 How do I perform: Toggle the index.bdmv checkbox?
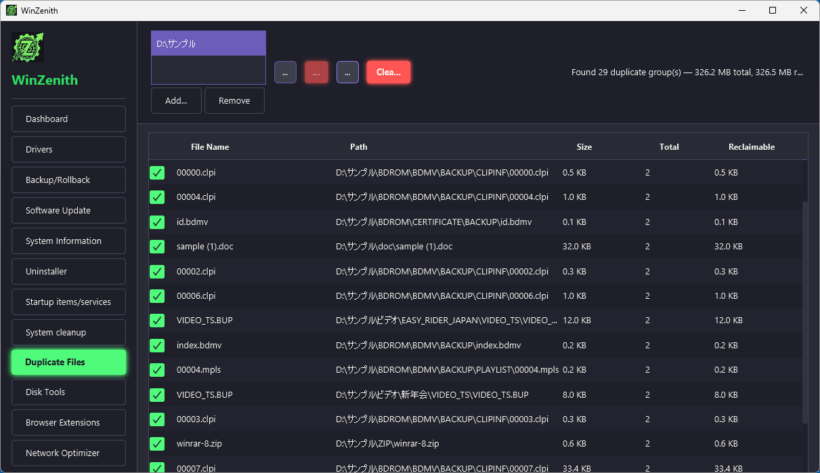157,345
